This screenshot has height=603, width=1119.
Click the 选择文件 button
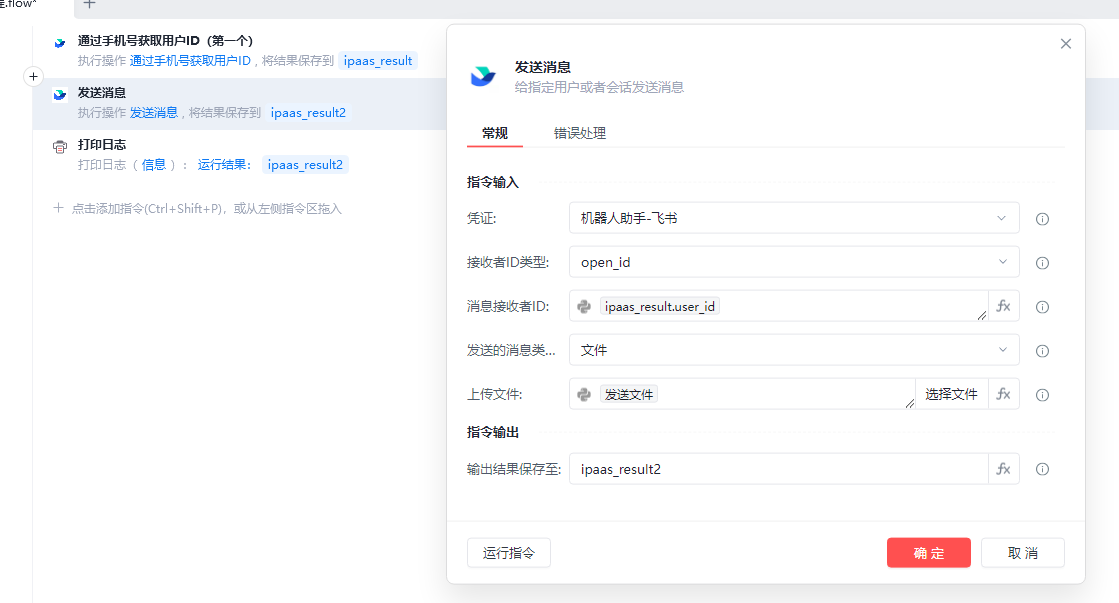pos(951,394)
